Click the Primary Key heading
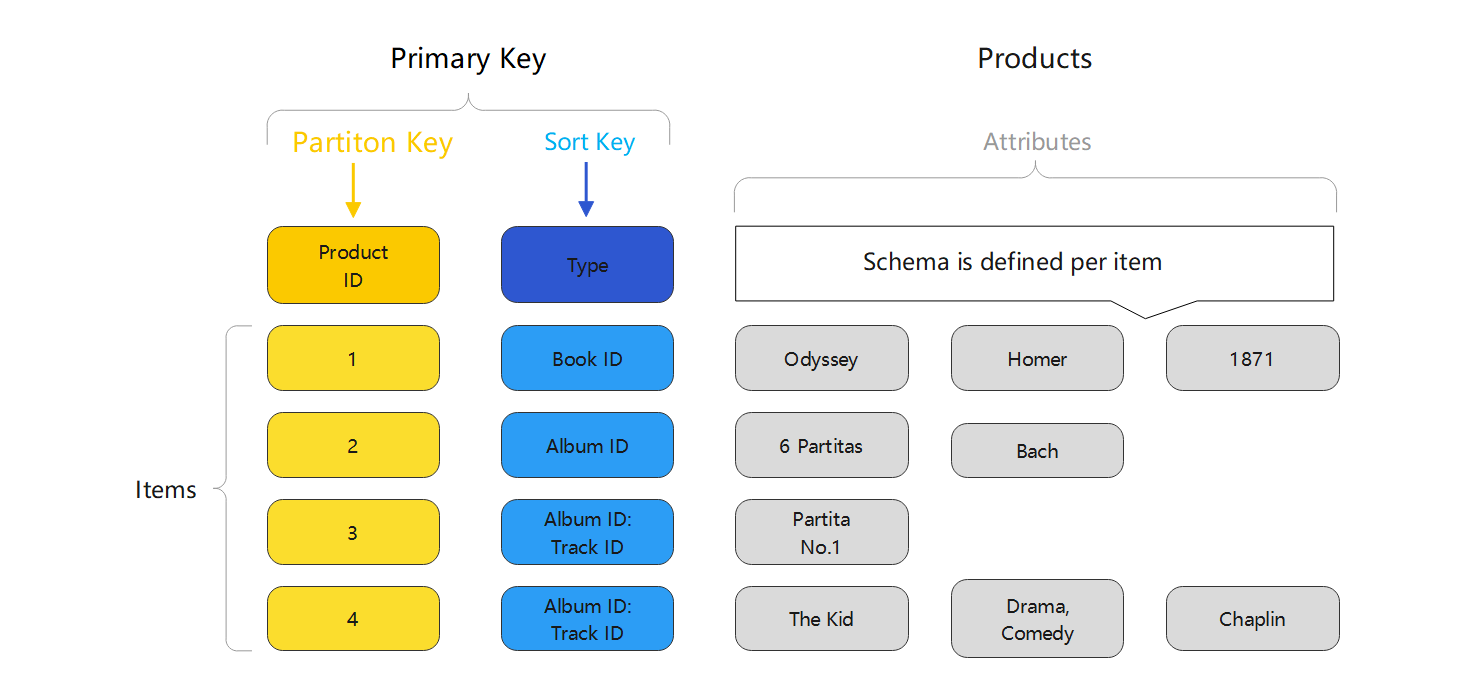Viewport: 1481px width, 695px height. pos(468,59)
